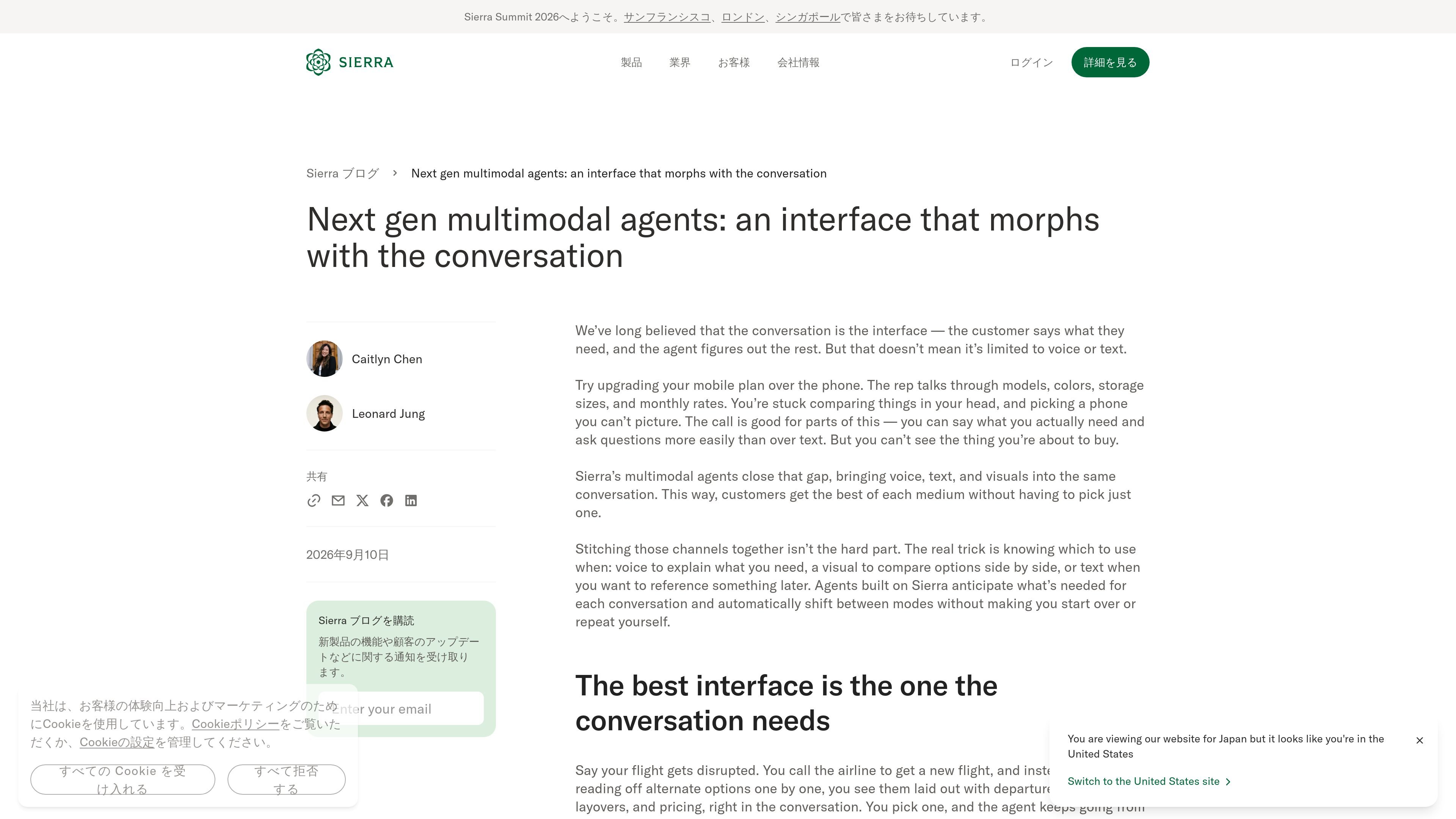Viewport: 1456px width, 819px height.
Task: Click the Sierra flower logo icon
Action: coord(318,62)
